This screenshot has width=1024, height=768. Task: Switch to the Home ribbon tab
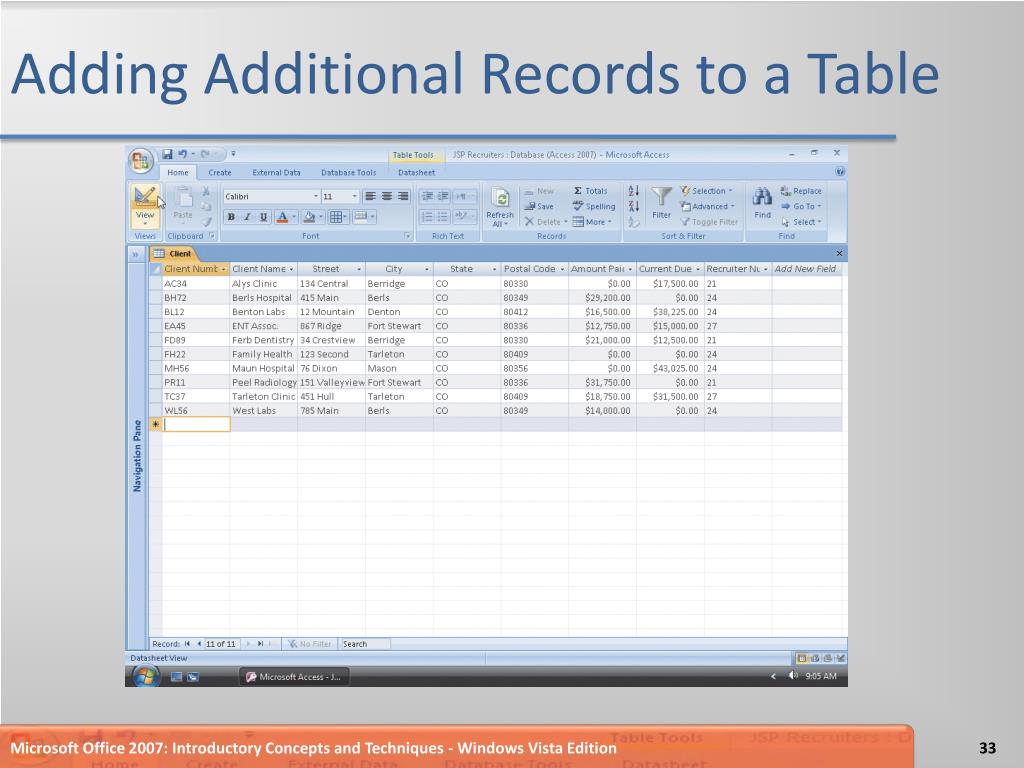coord(178,172)
